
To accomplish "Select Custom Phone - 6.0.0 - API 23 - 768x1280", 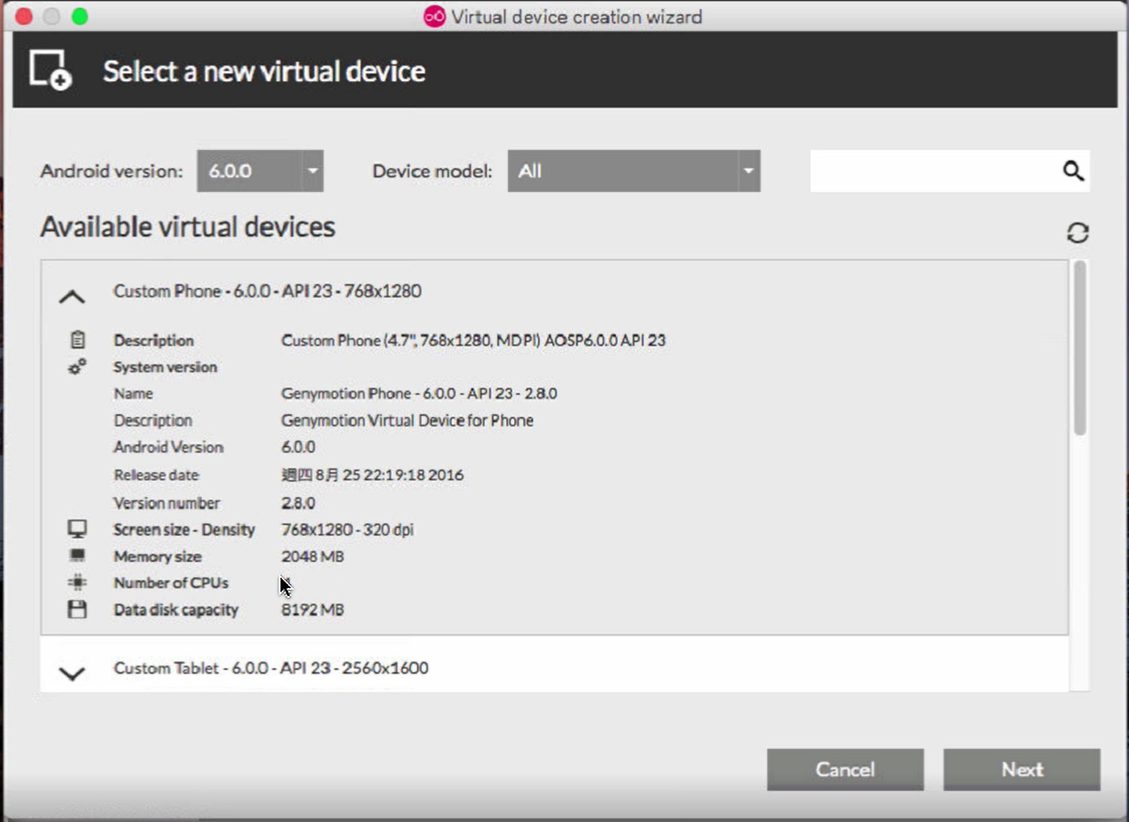I will tap(267, 291).
